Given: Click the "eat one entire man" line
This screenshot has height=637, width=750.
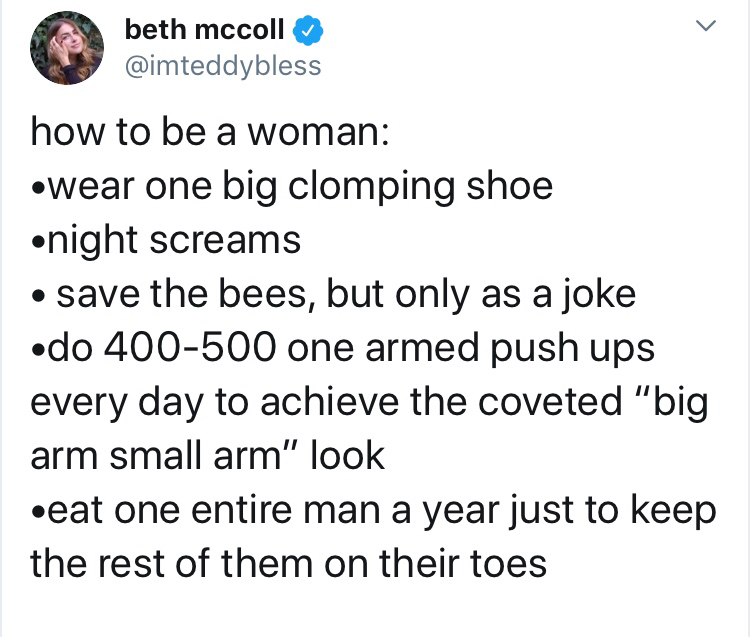Looking at the screenshot, I should coord(373,509).
